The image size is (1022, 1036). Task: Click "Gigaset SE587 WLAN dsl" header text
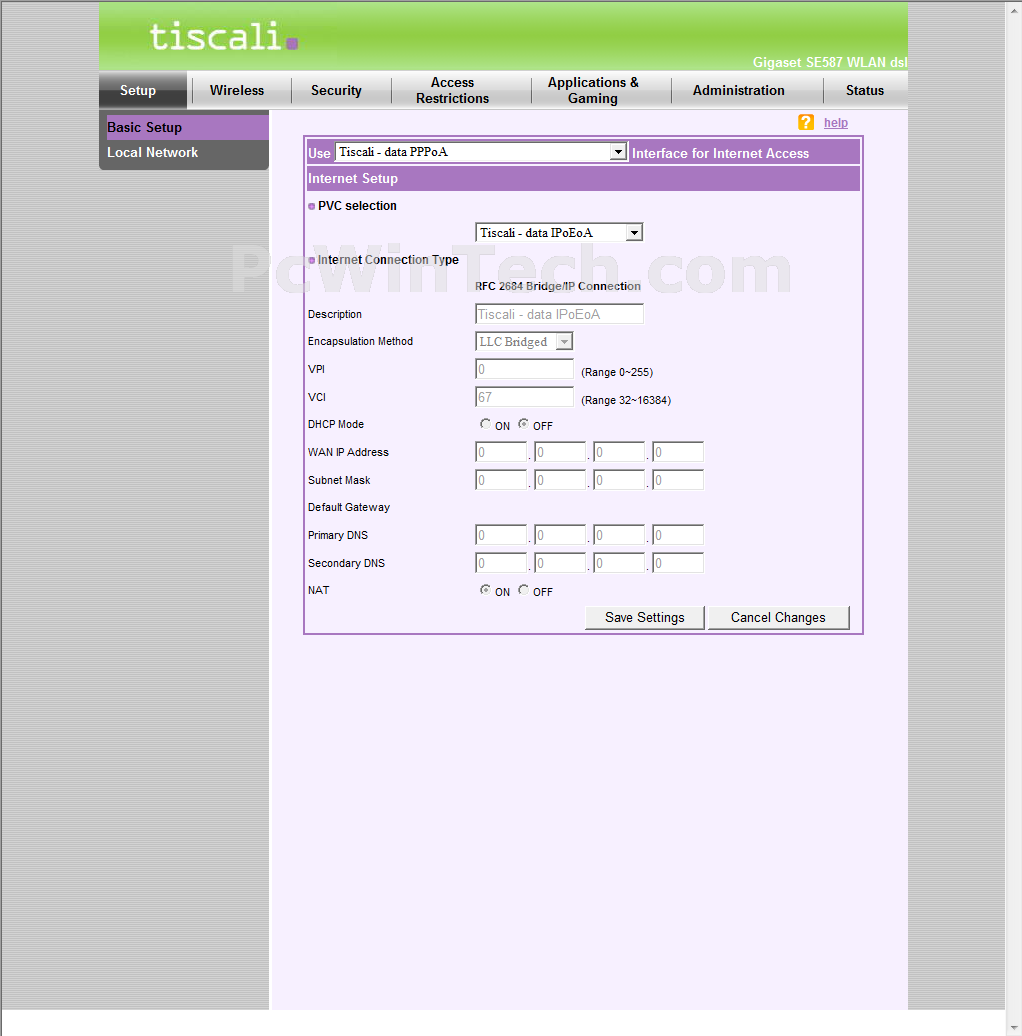(830, 62)
